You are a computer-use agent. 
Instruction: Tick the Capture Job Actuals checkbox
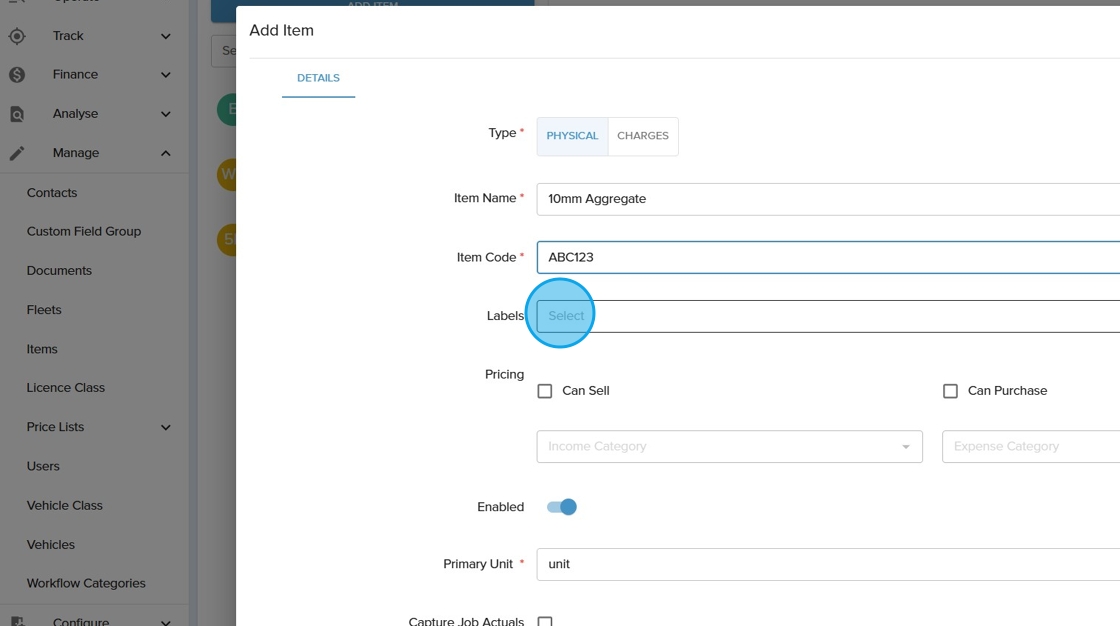[545, 621]
